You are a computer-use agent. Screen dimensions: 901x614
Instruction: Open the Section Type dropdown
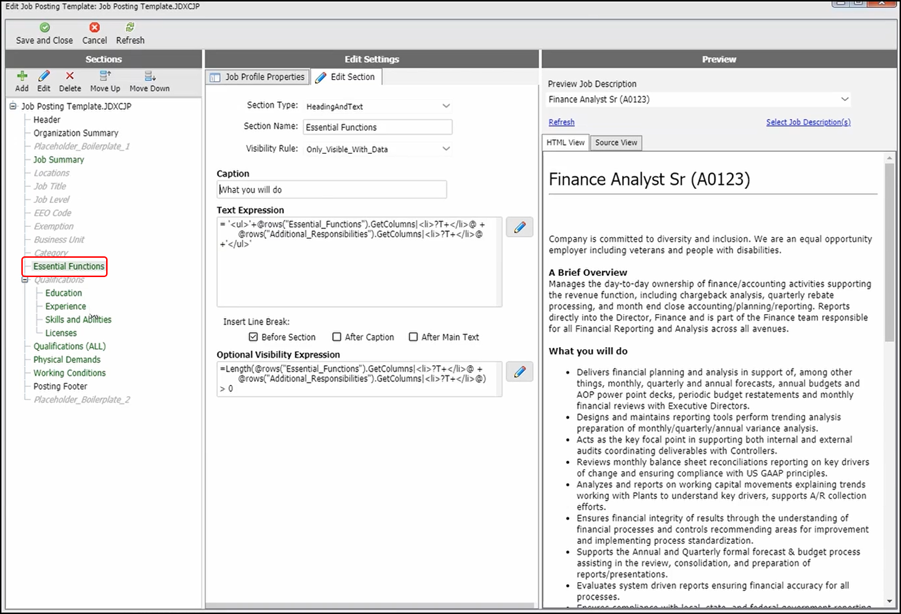[446, 105]
